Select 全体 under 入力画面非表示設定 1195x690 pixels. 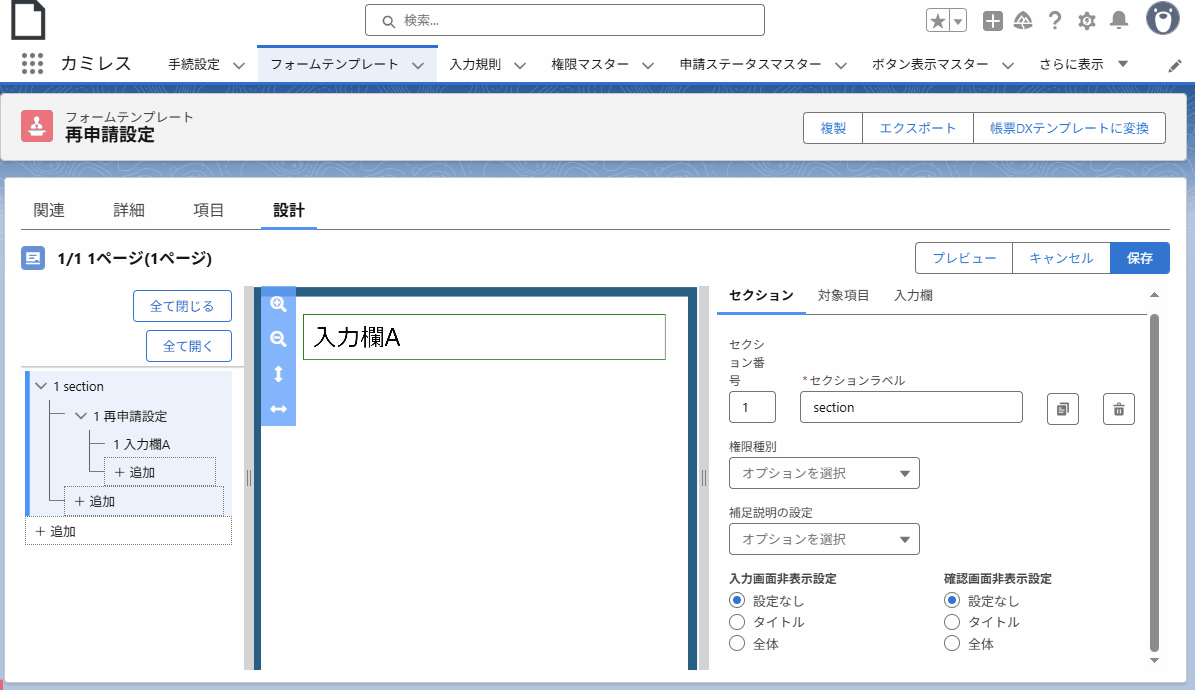[x=737, y=643]
